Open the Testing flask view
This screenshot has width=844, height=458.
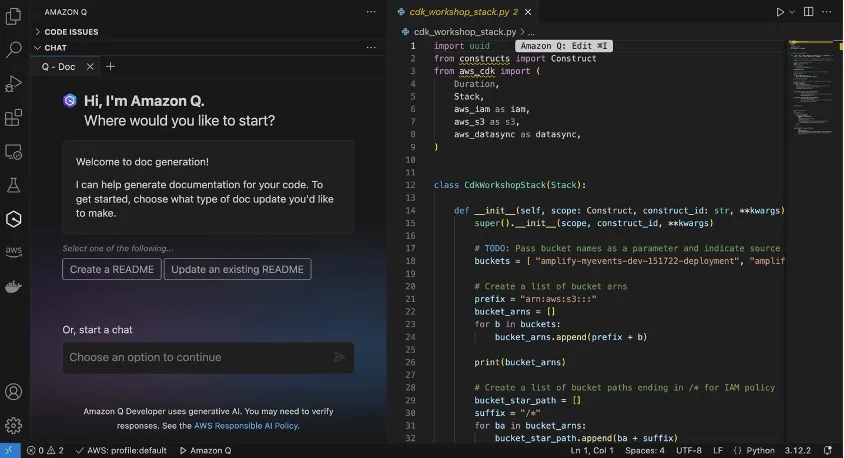point(13,185)
